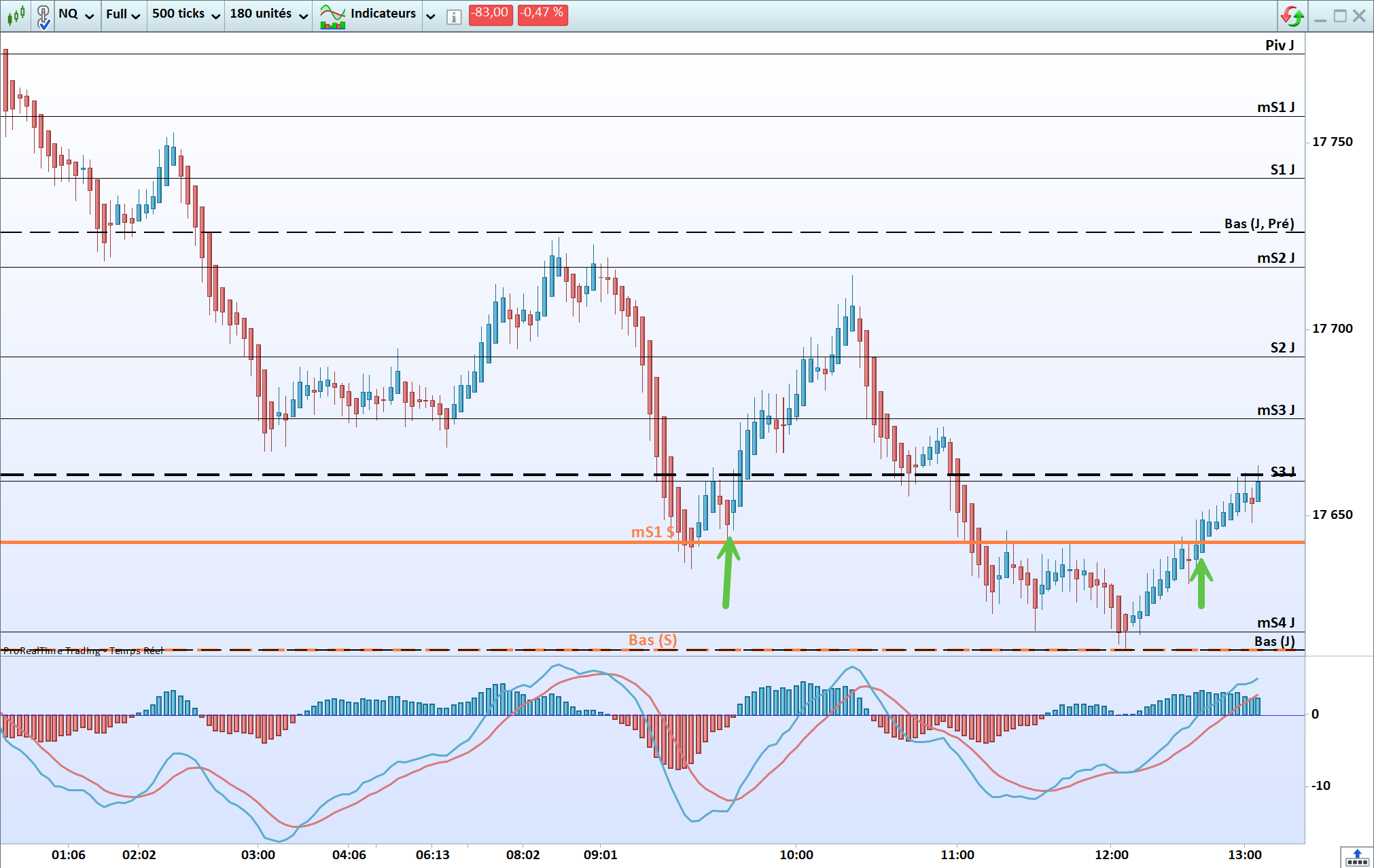Expand arrow next to Indicateurs
This screenshot has height=868, width=1374.
click(x=431, y=16)
